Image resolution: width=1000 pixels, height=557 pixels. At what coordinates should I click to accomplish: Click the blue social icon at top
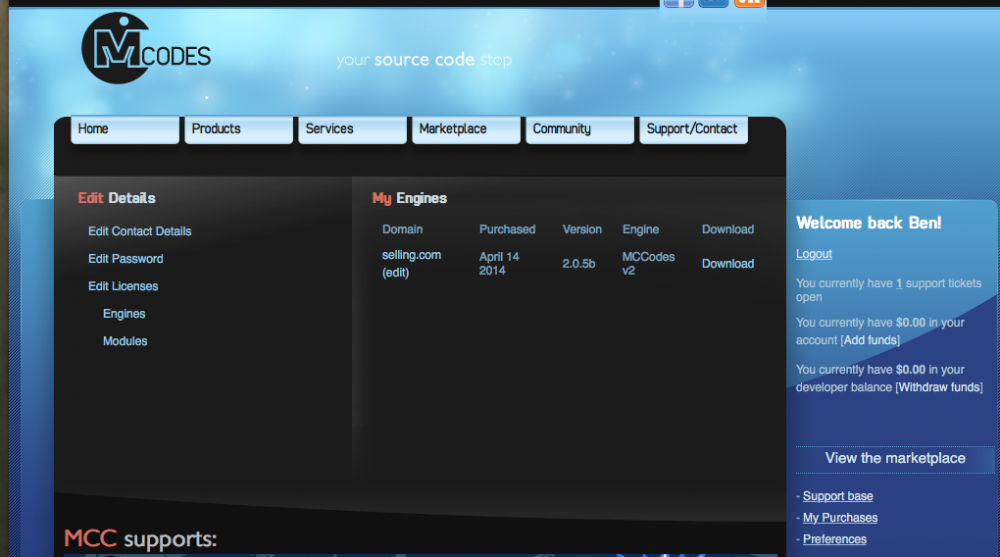(713, 3)
